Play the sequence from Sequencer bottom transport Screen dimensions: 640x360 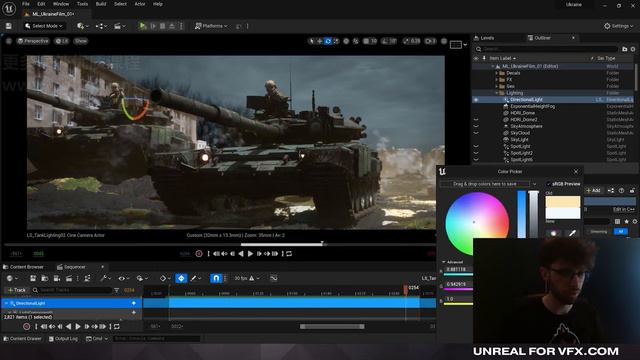(78, 327)
